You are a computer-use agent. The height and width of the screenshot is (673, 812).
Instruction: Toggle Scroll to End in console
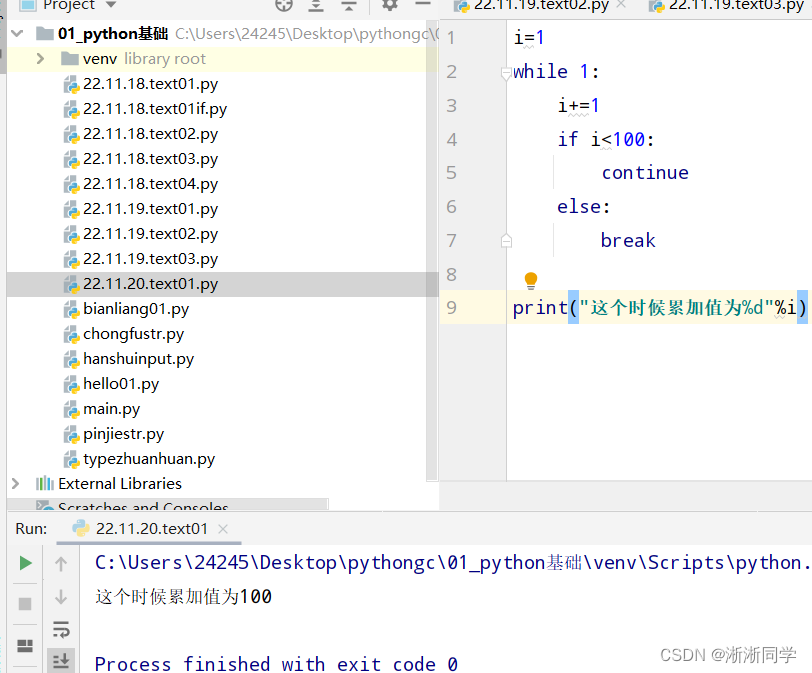click(61, 660)
